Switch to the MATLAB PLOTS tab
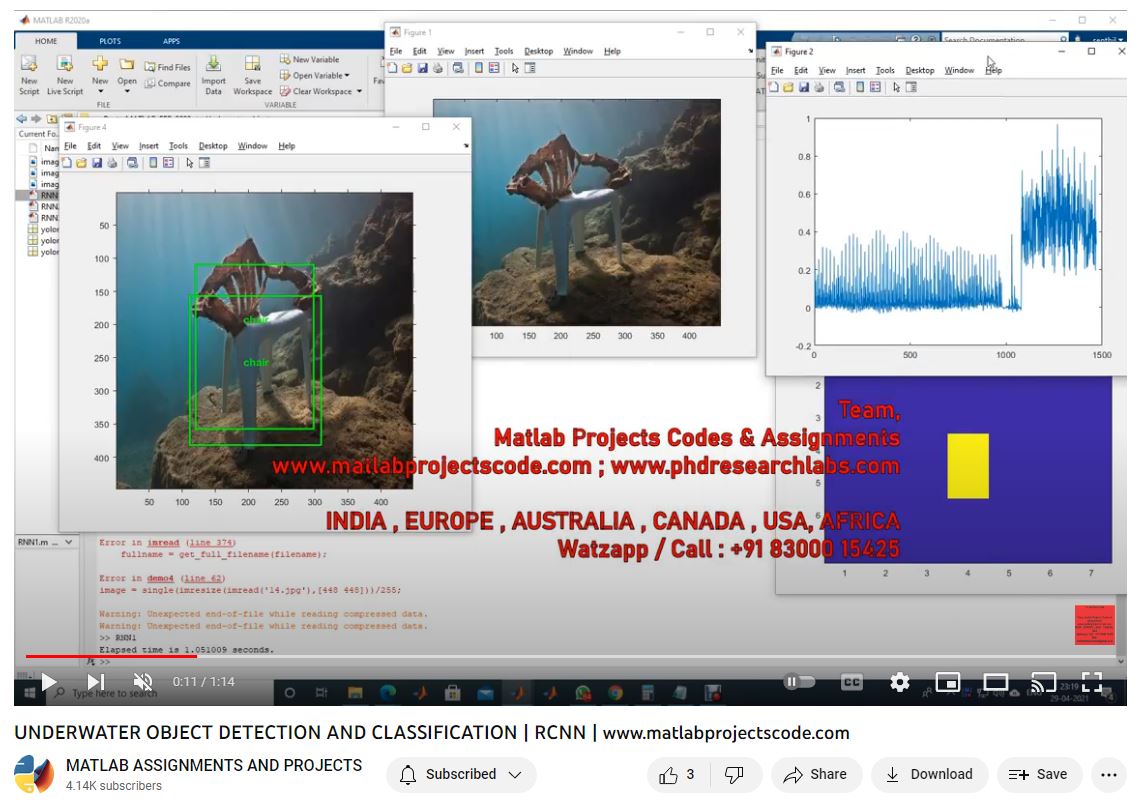The image size is (1140, 806). pyautogui.click(x=111, y=41)
